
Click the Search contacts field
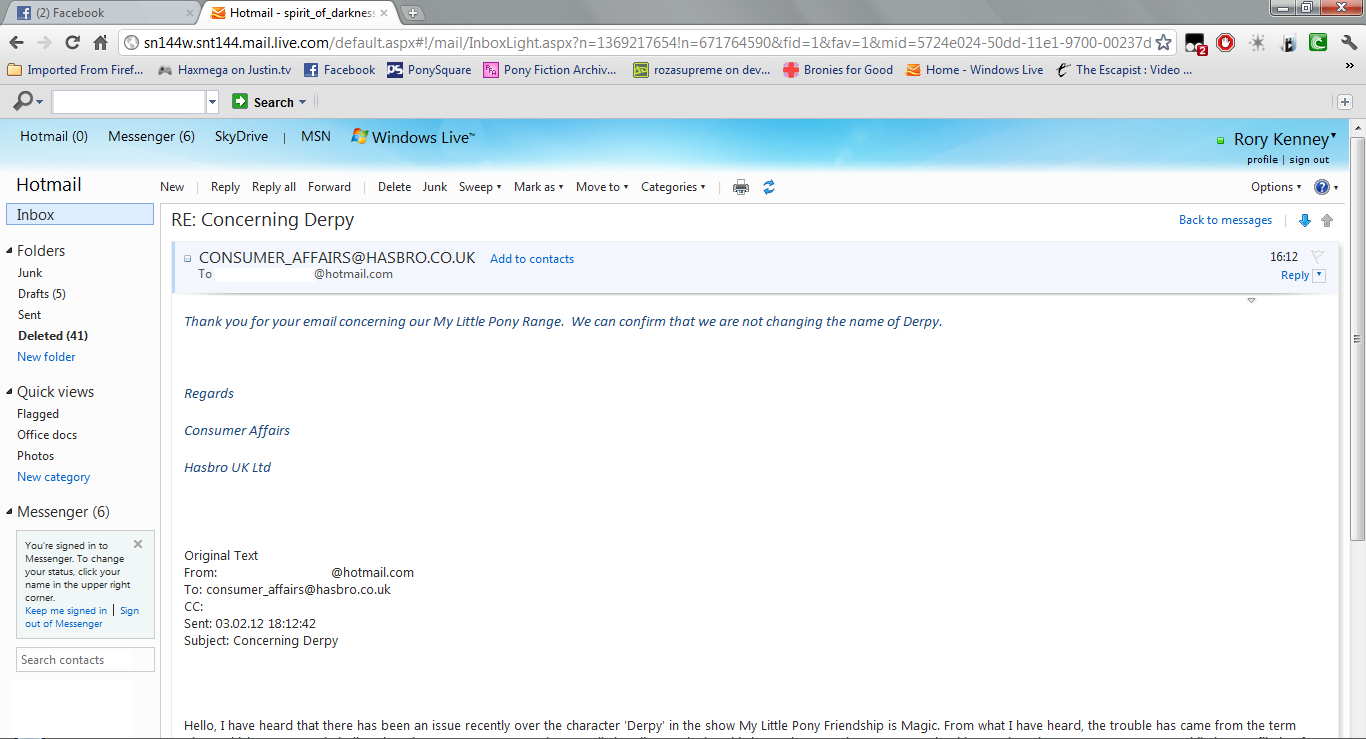[x=86, y=660]
